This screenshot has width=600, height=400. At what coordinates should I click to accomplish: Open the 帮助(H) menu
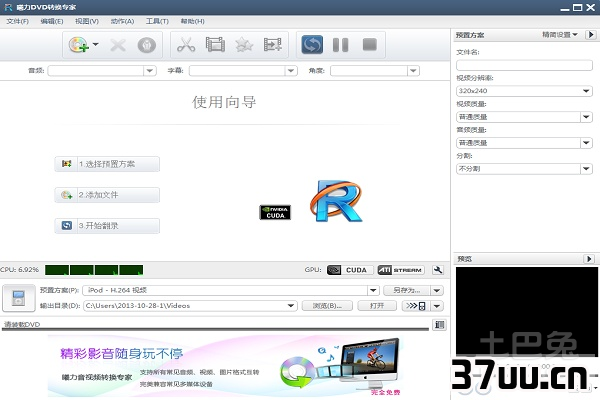(x=192, y=21)
